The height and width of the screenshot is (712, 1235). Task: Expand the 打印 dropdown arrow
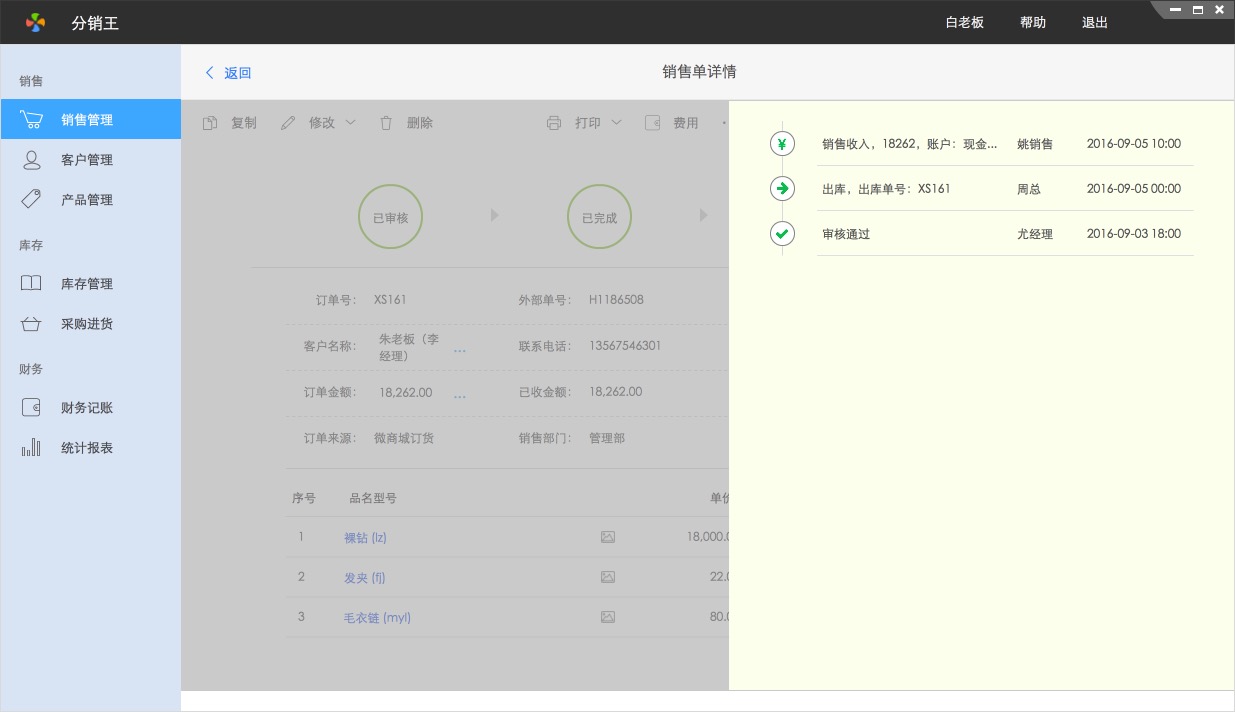pos(616,123)
